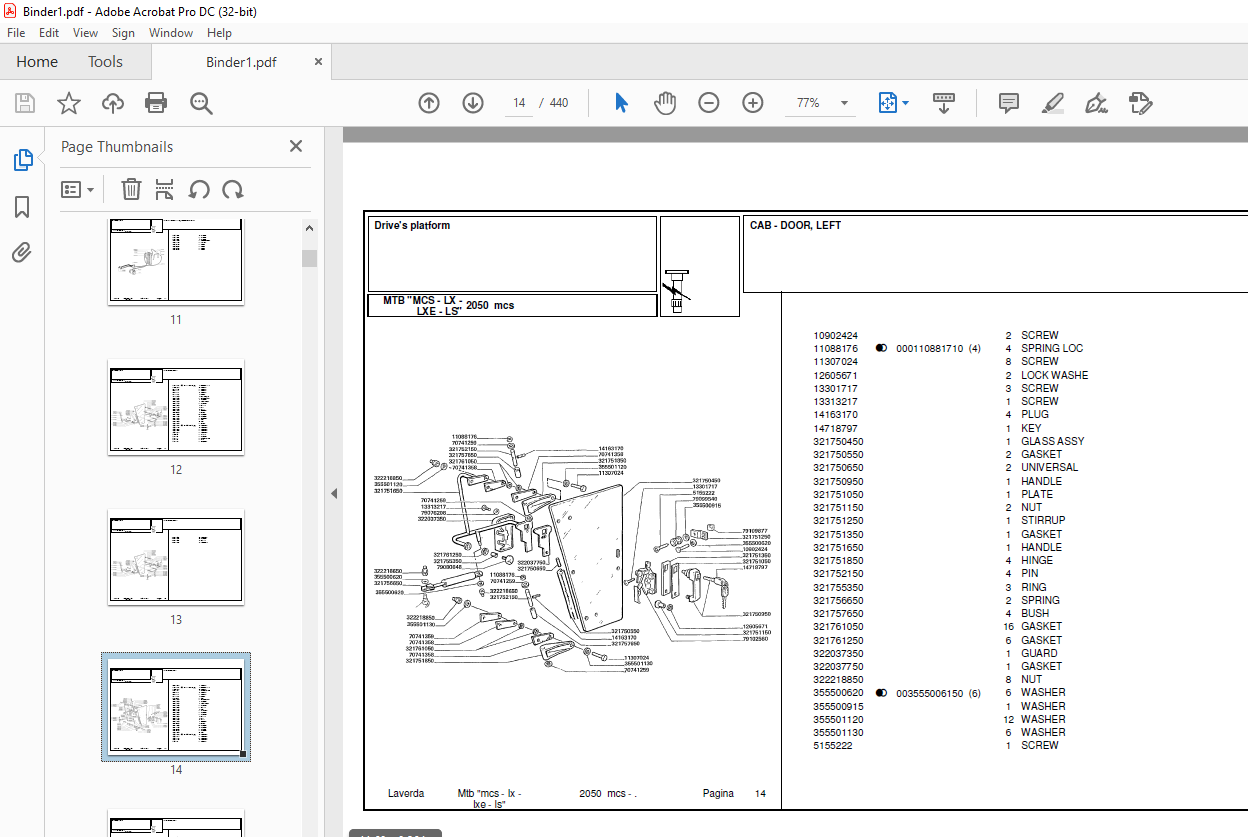
Task: Click the fit page view icon
Action: pyautogui.click(x=887, y=103)
